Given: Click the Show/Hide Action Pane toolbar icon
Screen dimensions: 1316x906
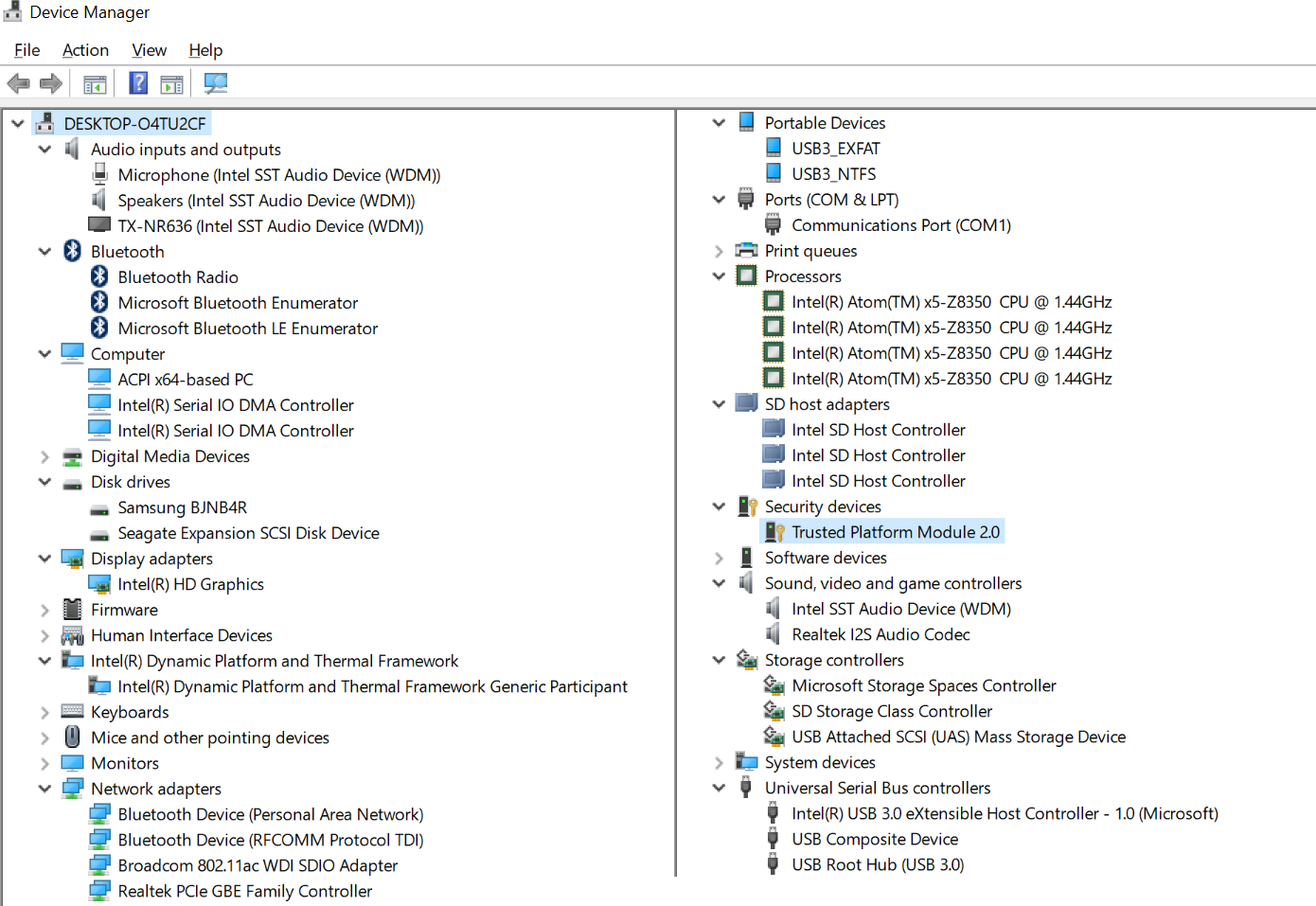Looking at the screenshot, I should [171, 84].
